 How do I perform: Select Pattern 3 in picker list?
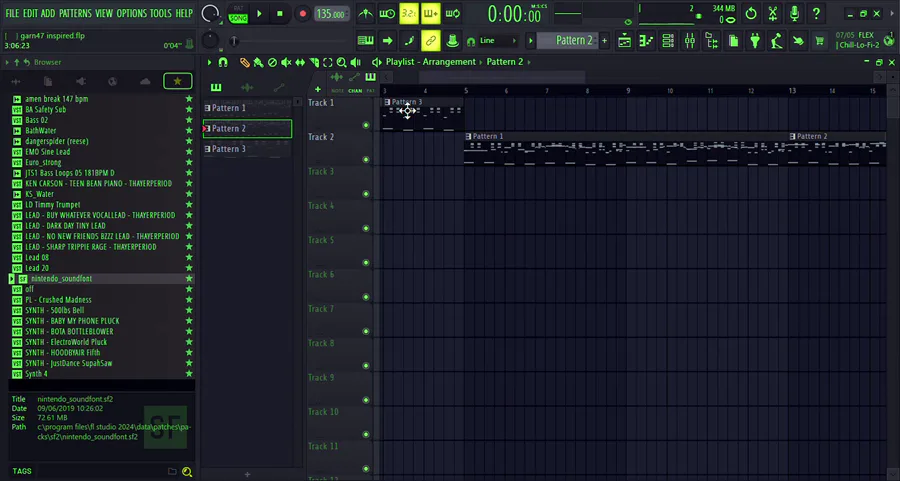[247, 149]
